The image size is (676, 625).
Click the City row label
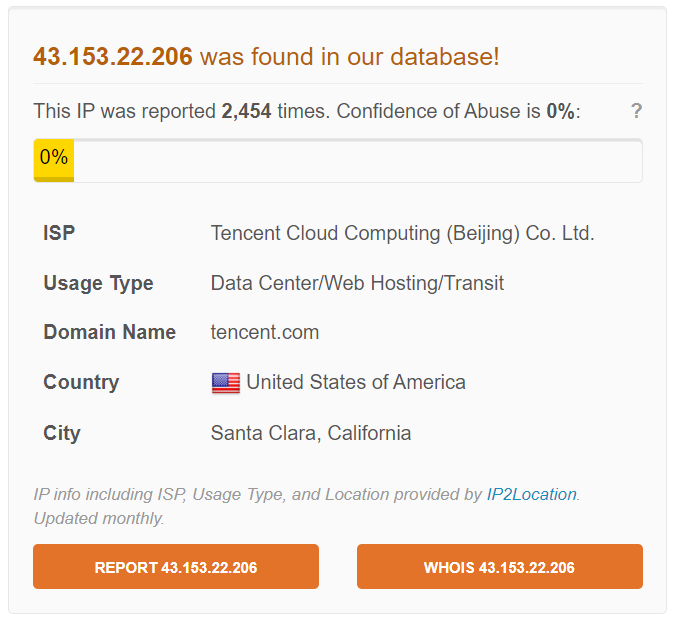(62, 433)
